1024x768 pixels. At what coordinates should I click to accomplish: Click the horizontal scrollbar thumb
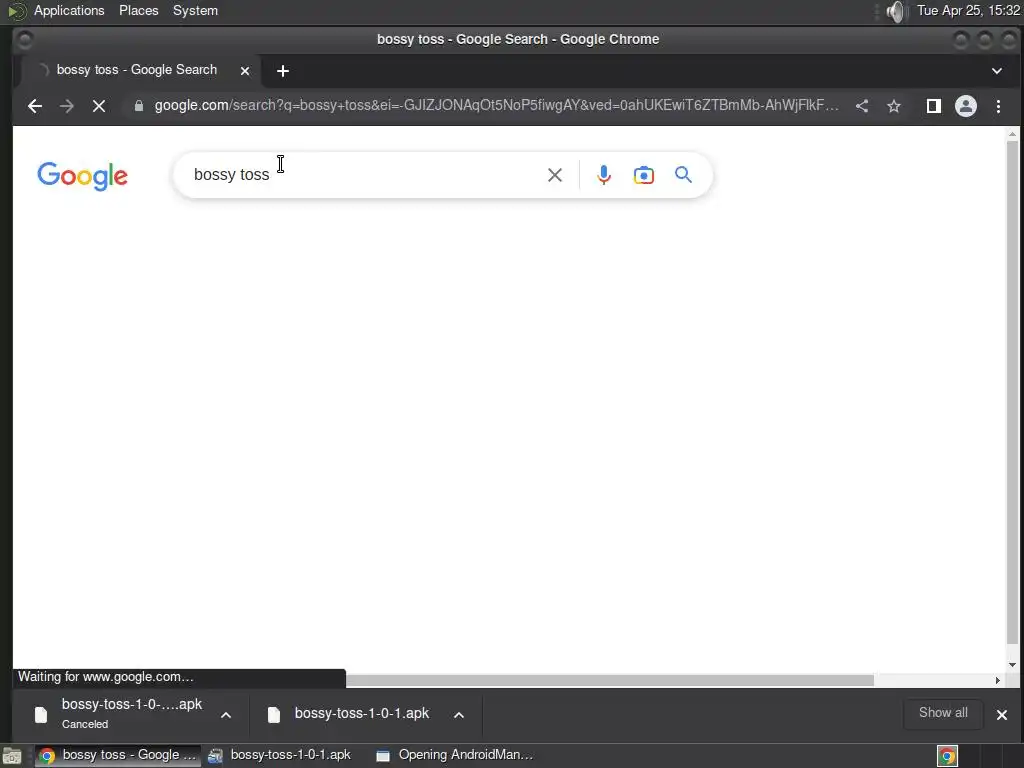[x=609, y=680]
